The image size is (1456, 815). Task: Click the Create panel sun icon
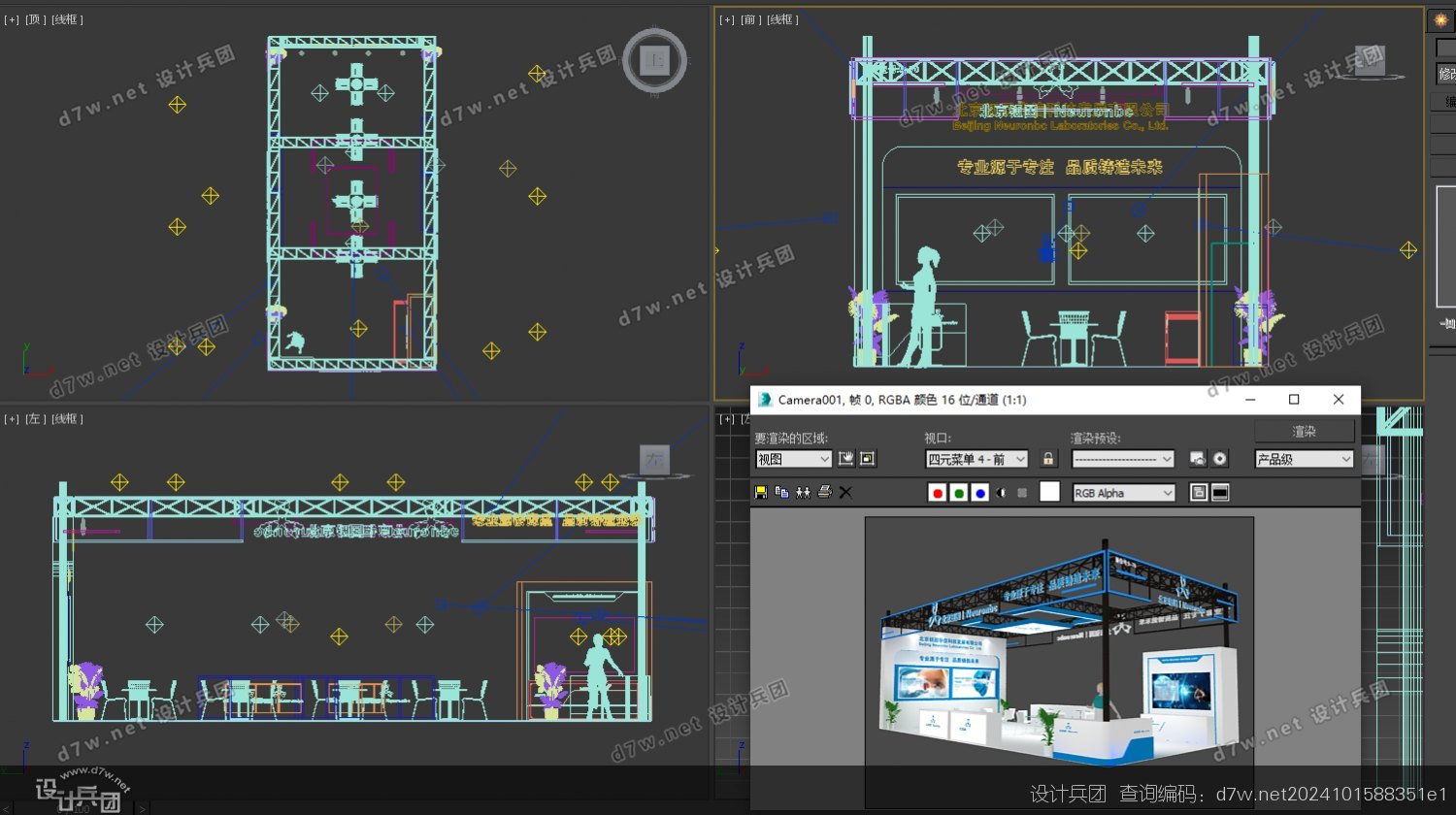point(1440,19)
